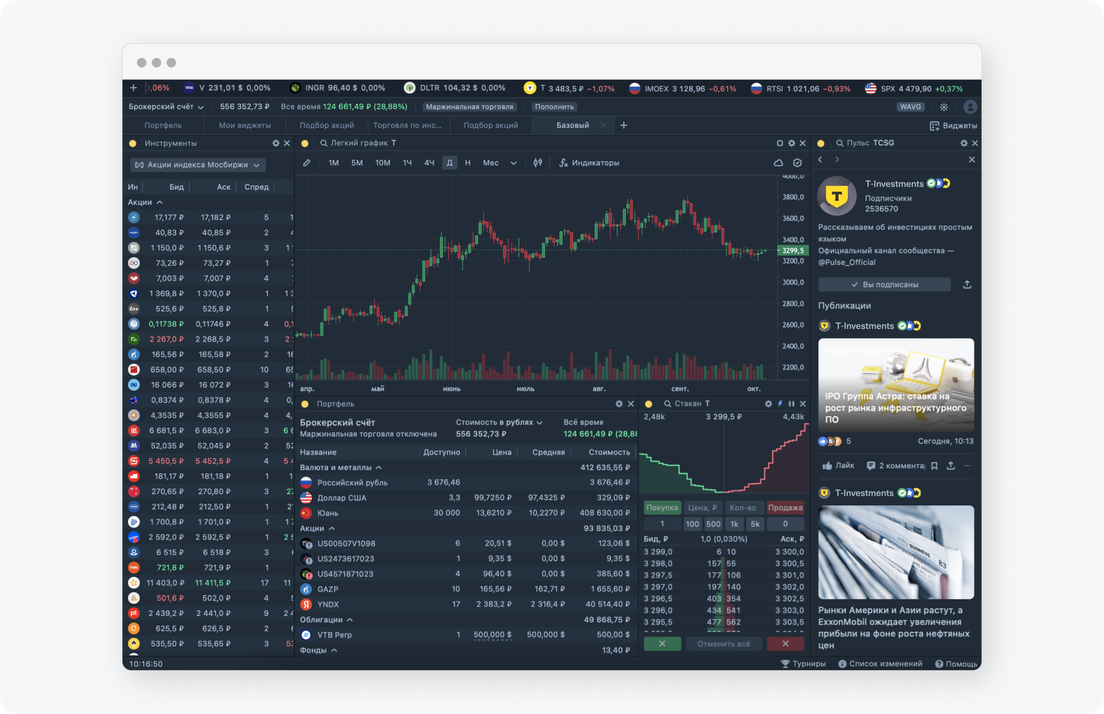The width and height of the screenshot is (1104, 714).
Task: Add a ticker with the plus icon in the quotes bar
Action: (133, 88)
